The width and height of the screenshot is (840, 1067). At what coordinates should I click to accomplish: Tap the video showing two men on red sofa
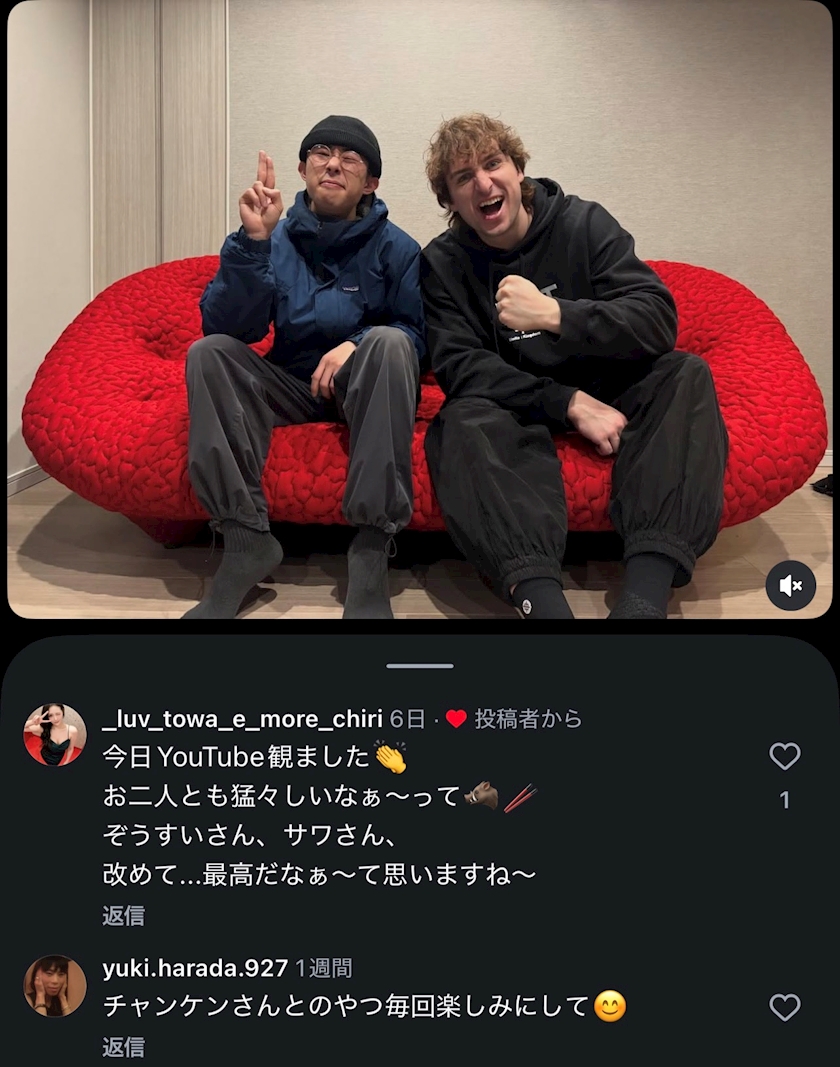[x=419, y=310]
